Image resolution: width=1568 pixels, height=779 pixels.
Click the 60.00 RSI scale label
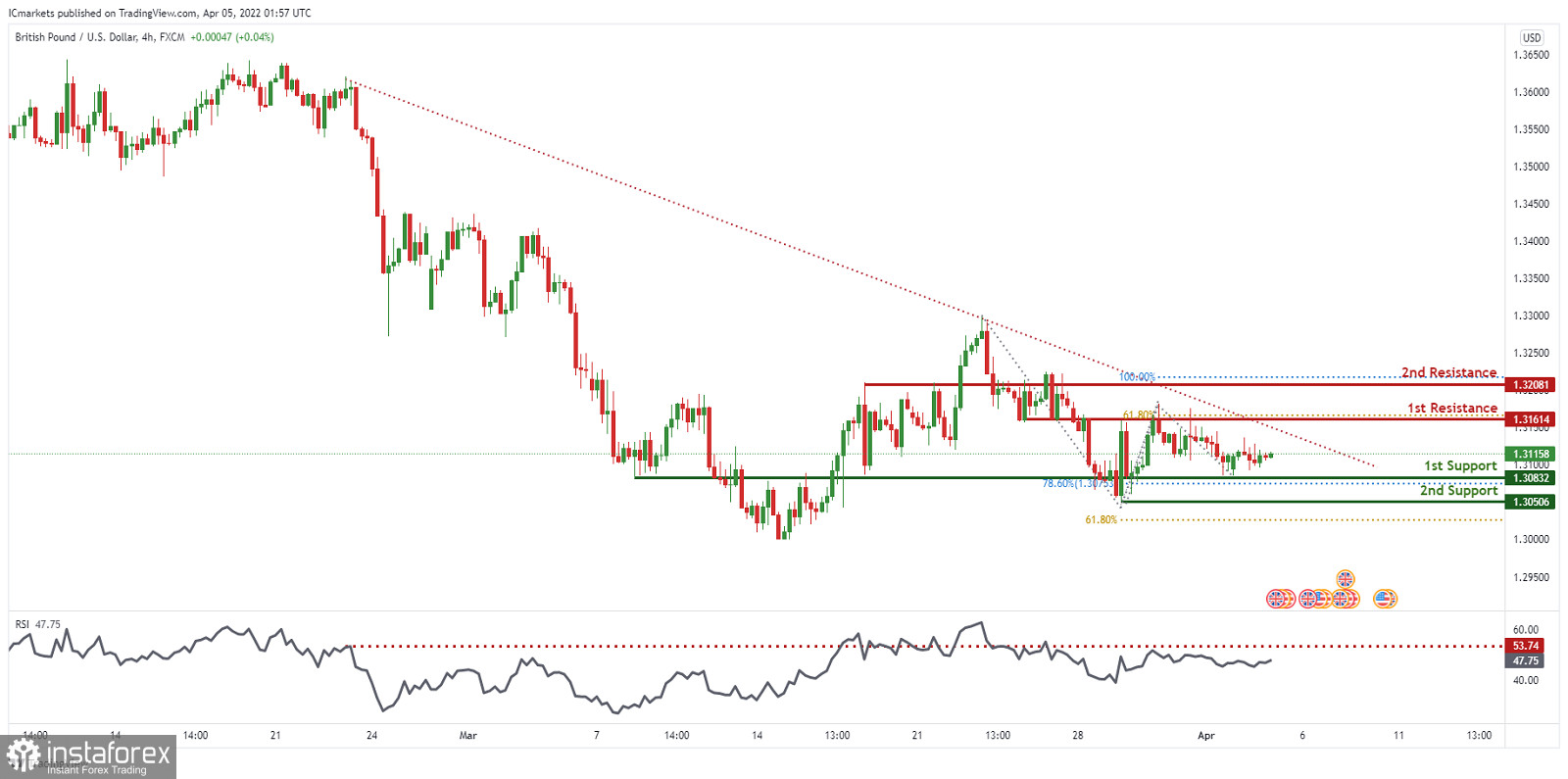(x=1525, y=630)
